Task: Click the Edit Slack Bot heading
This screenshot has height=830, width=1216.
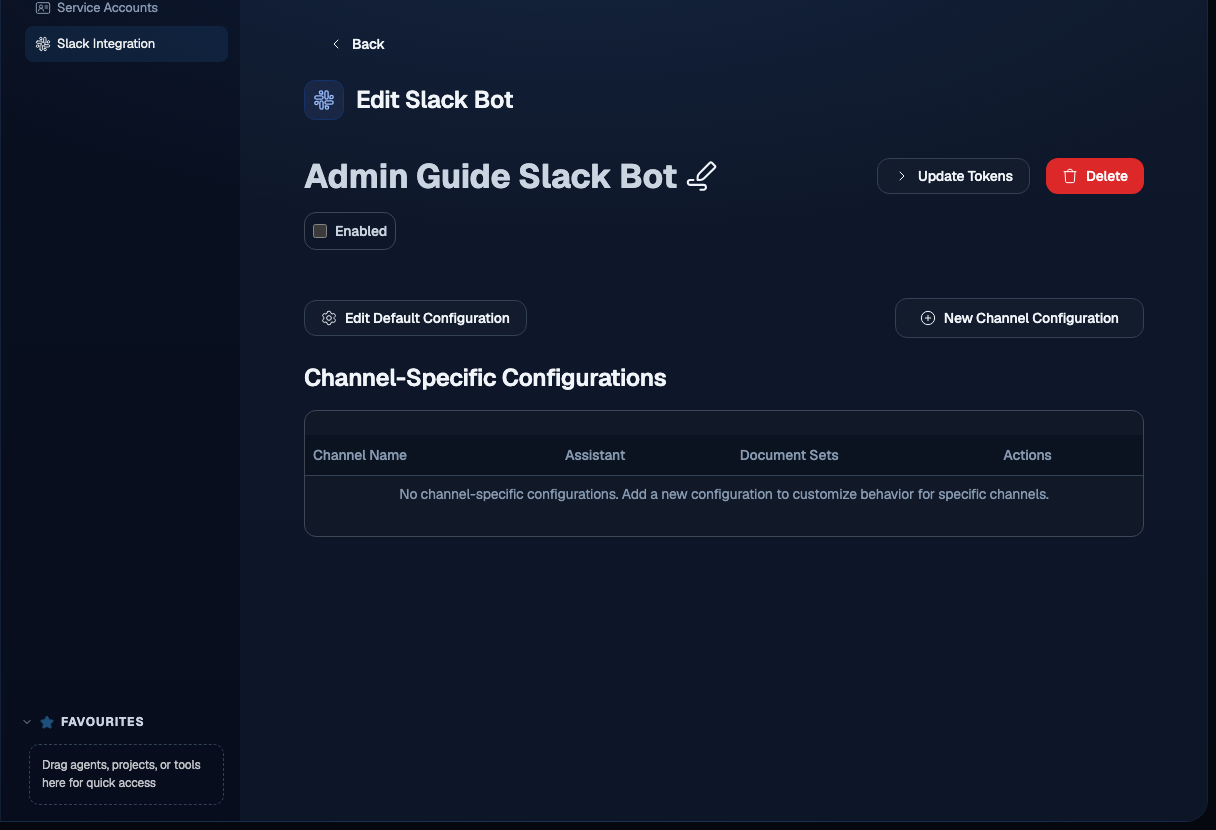Action: click(435, 100)
